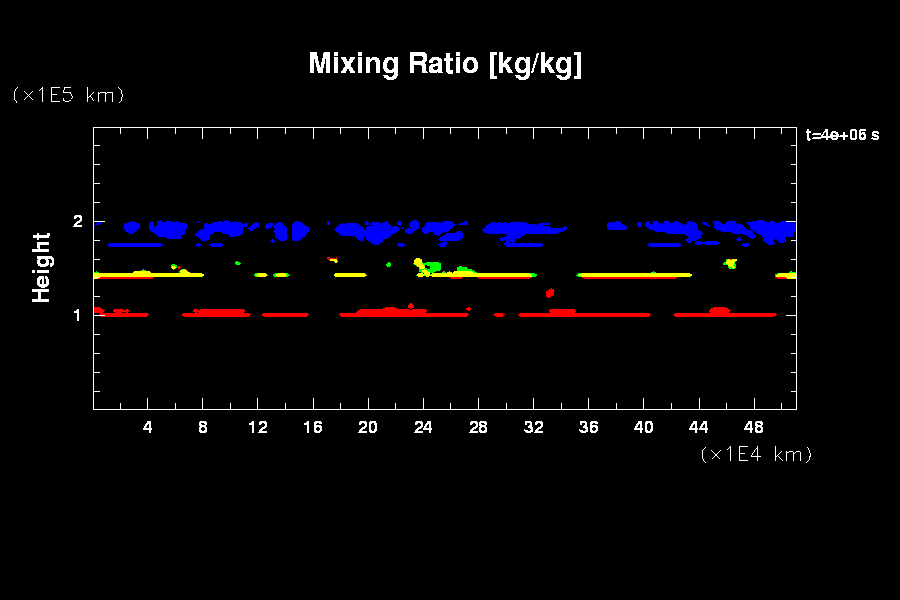Click the x-axis tick label "8"
The image size is (900, 600).
(x=203, y=427)
